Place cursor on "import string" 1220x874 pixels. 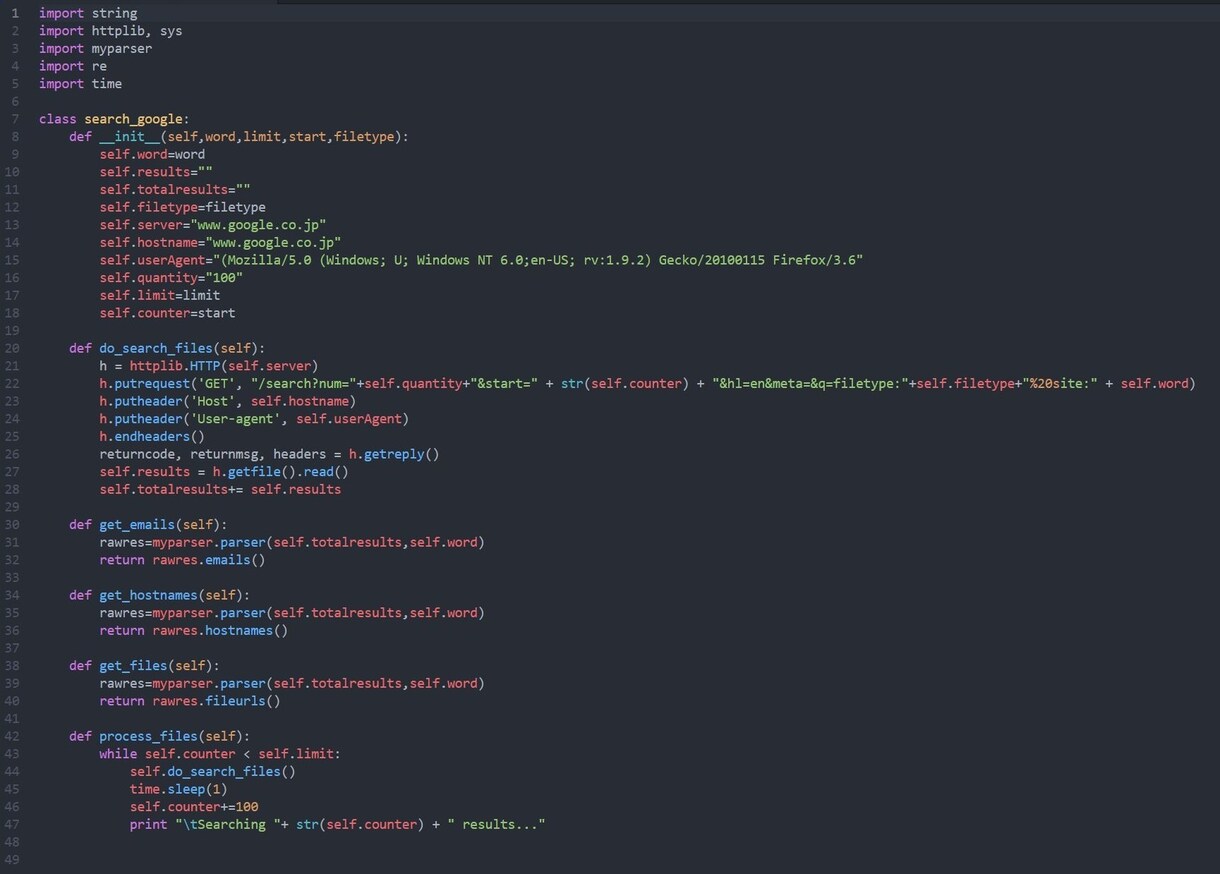[x=88, y=13]
